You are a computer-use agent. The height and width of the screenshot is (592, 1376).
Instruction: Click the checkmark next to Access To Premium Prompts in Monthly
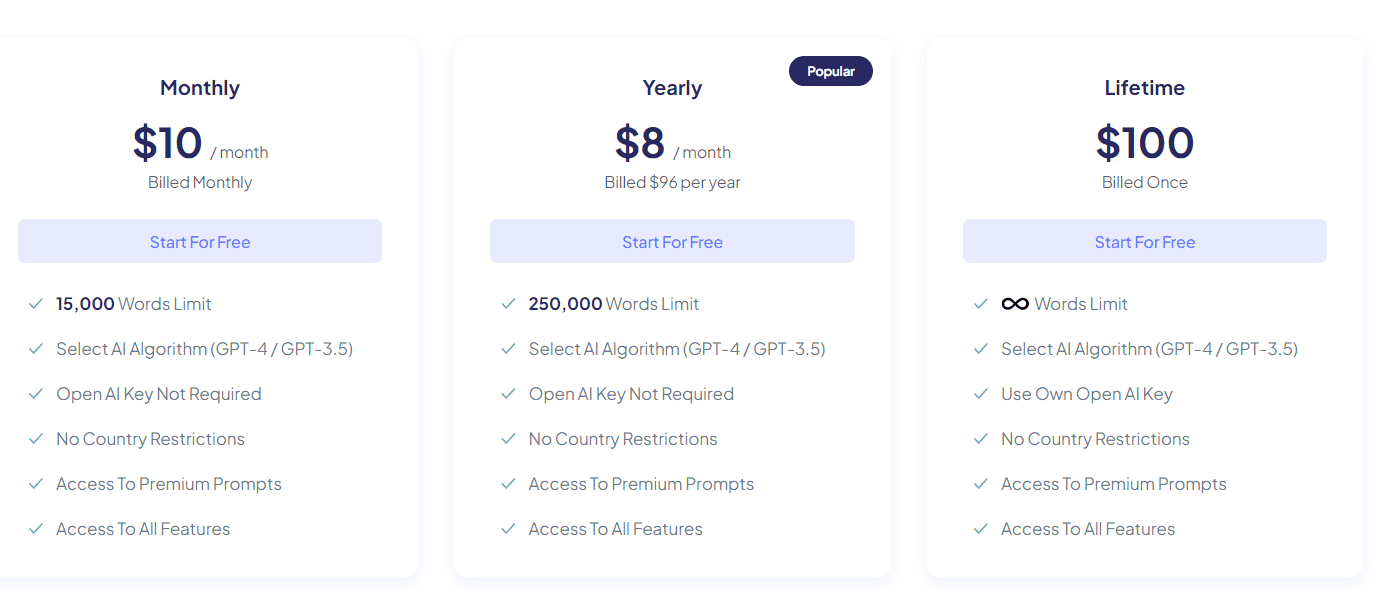(x=37, y=483)
